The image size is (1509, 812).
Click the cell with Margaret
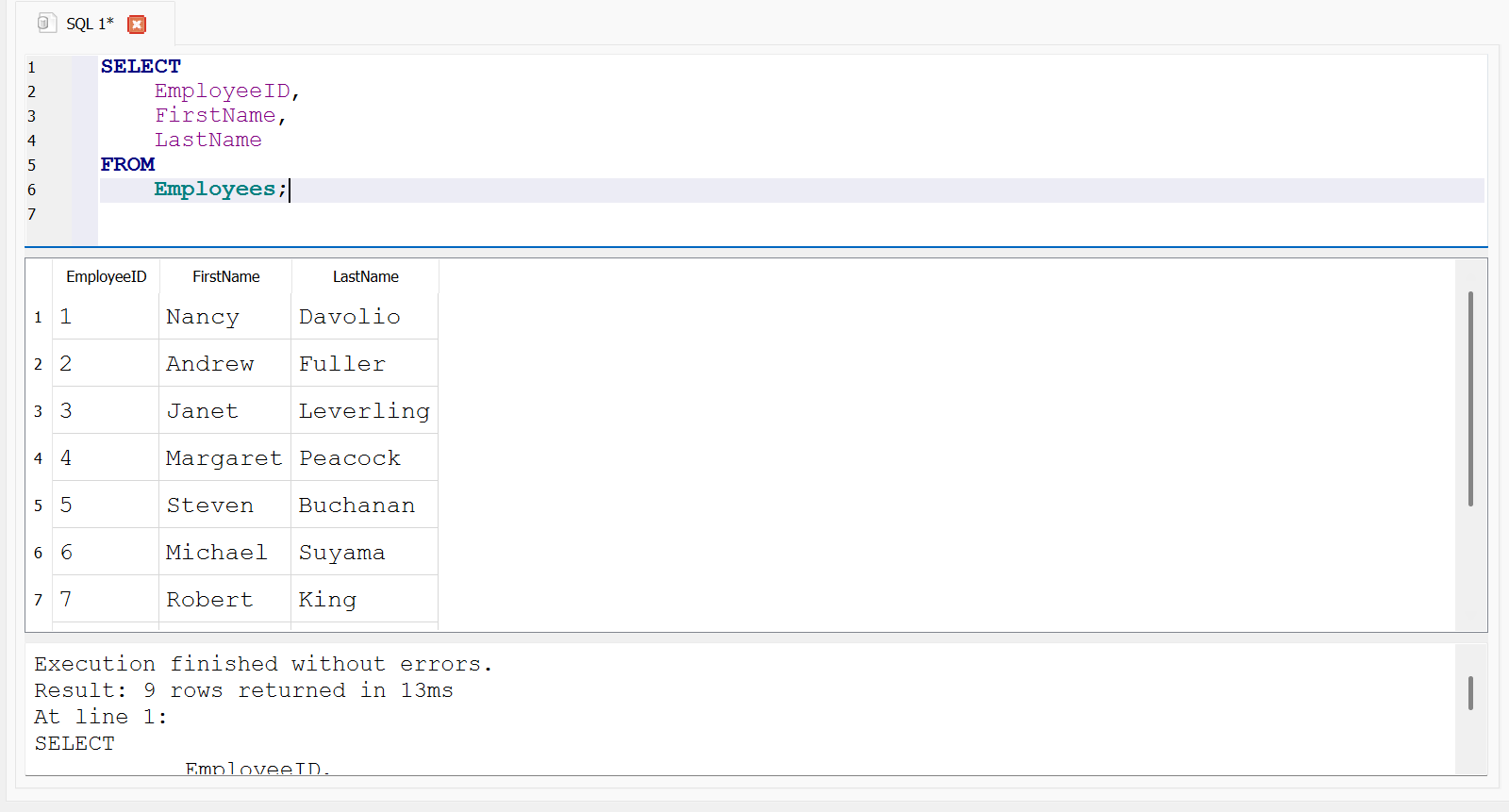pyautogui.click(x=224, y=458)
